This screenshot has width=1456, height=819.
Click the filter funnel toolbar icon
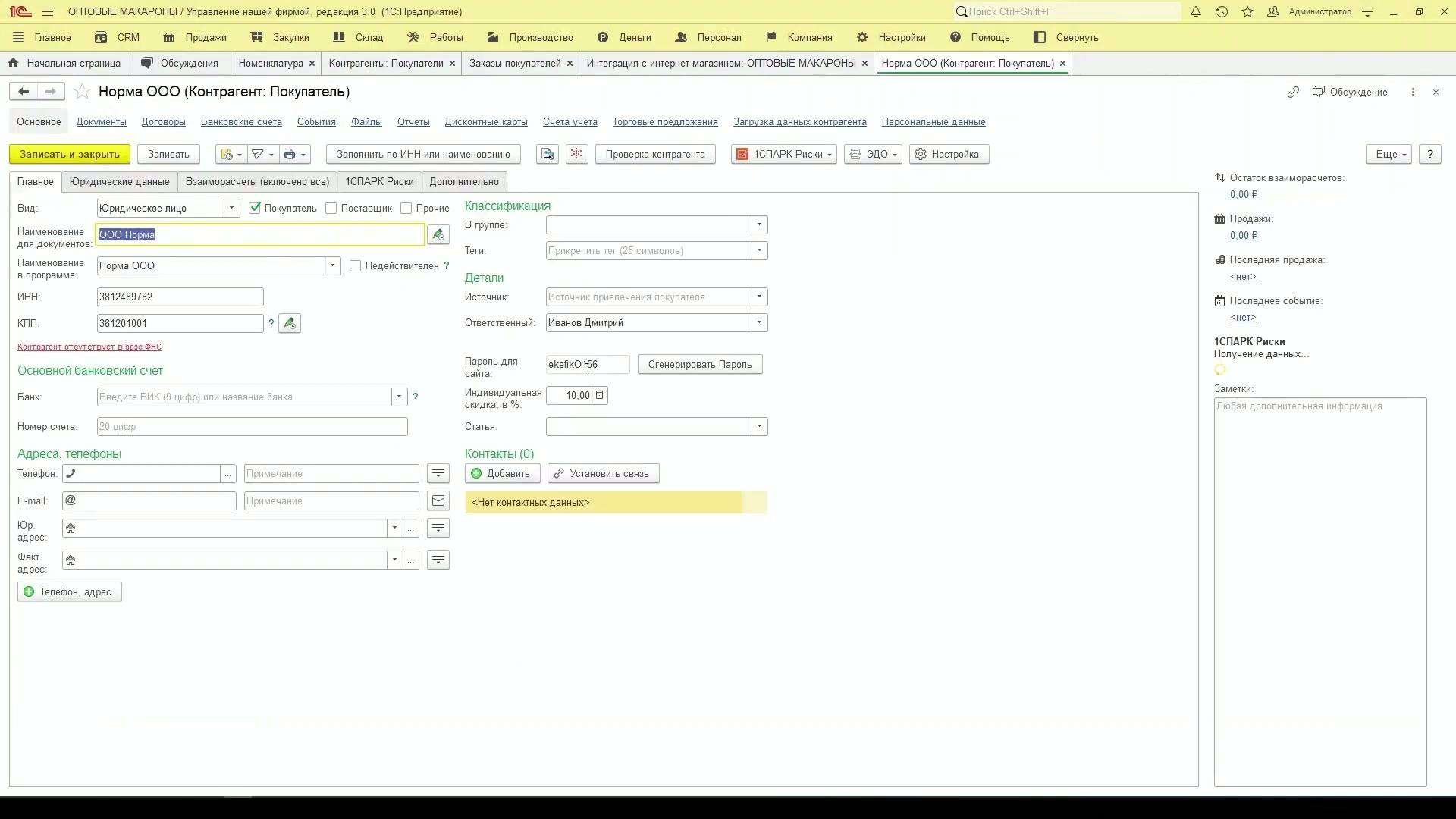(262, 155)
